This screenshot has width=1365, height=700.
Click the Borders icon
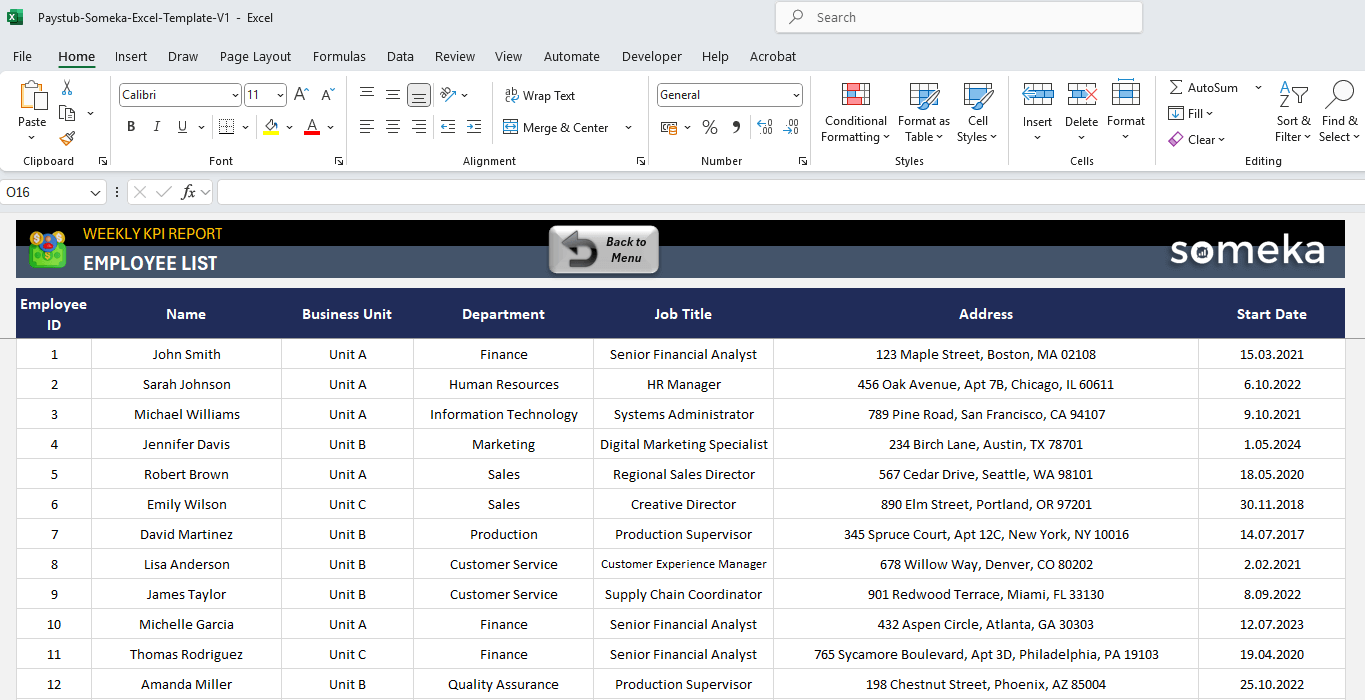(226, 127)
